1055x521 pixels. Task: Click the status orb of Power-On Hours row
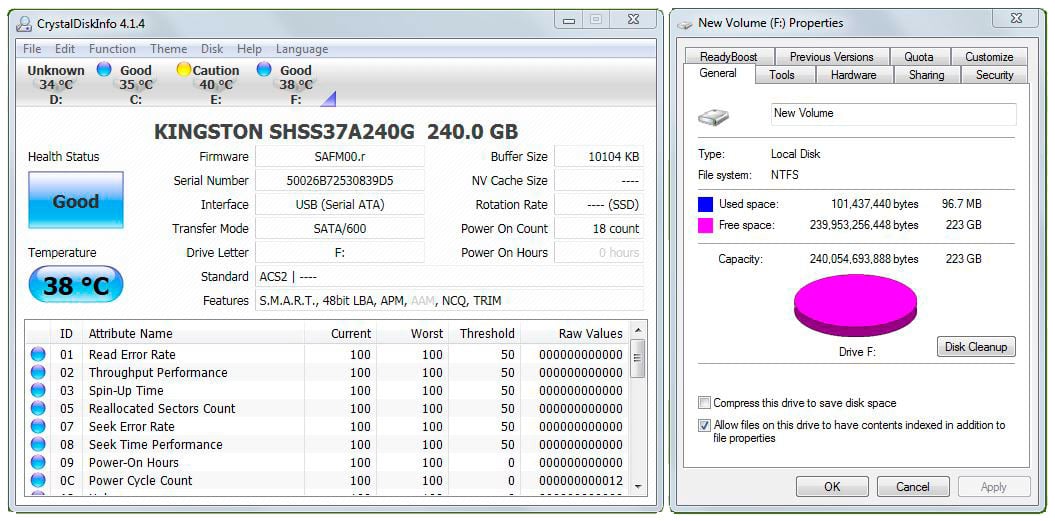point(38,462)
